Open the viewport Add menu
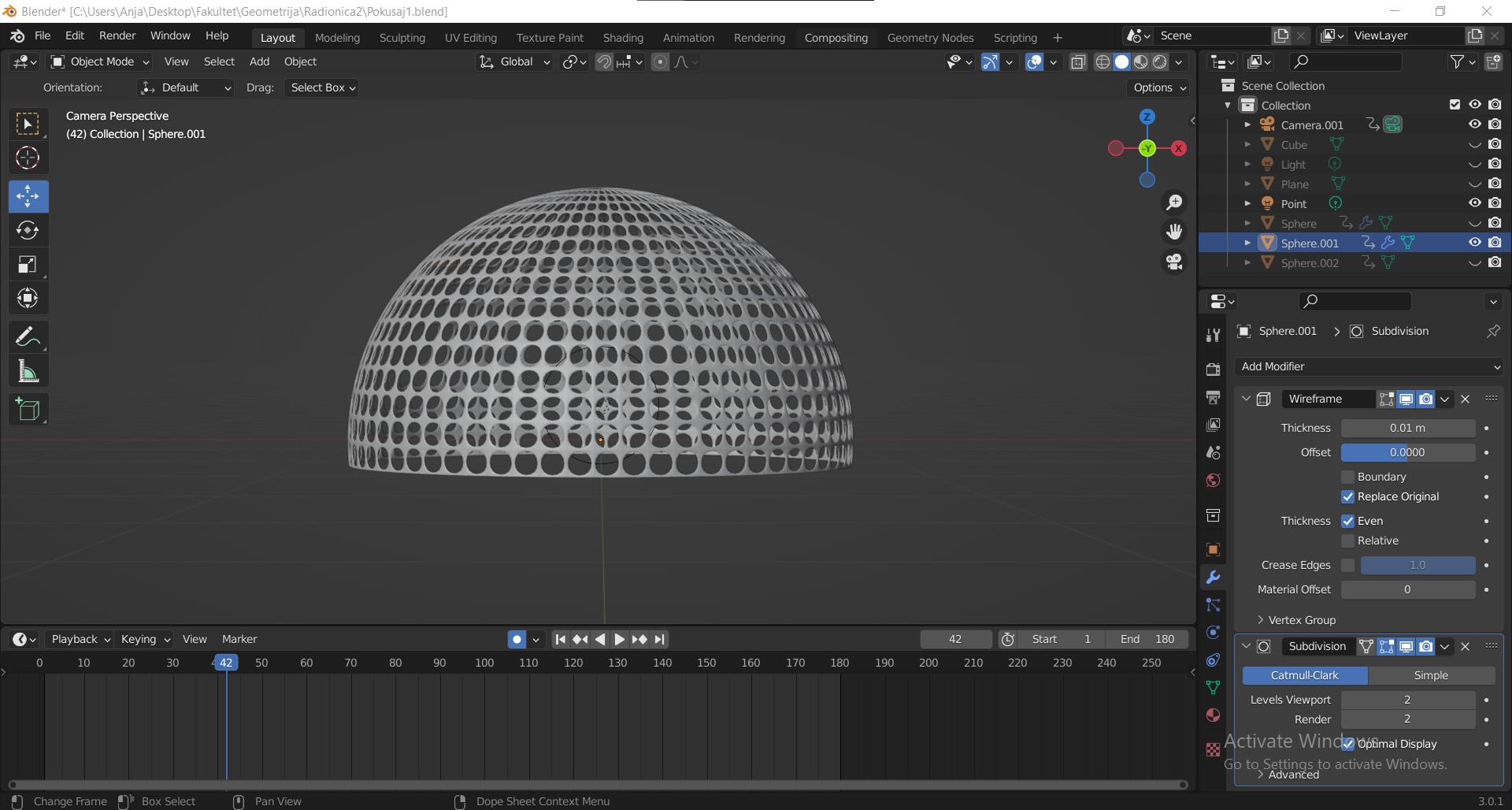 [x=259, y=61]
